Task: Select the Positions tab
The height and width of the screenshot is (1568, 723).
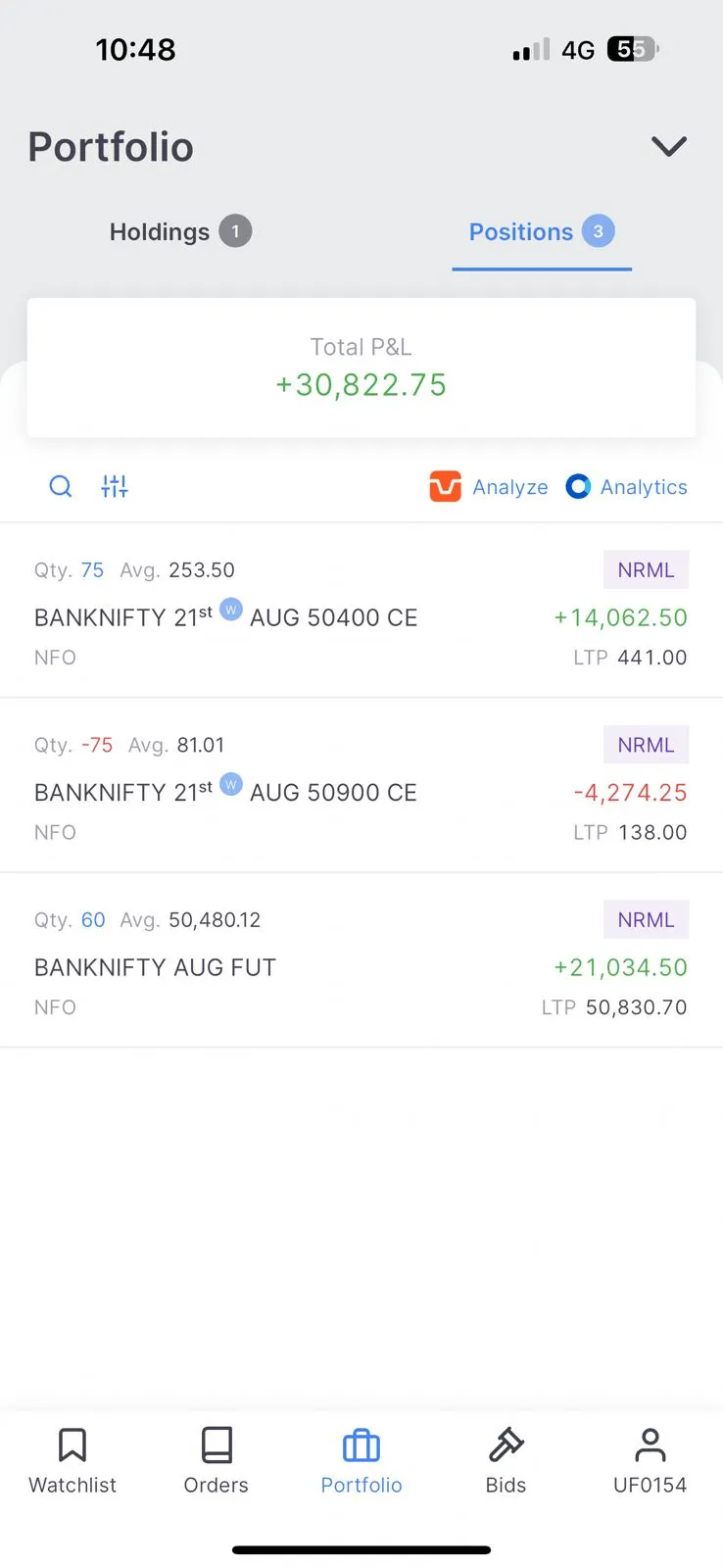Action: point(541,232)
